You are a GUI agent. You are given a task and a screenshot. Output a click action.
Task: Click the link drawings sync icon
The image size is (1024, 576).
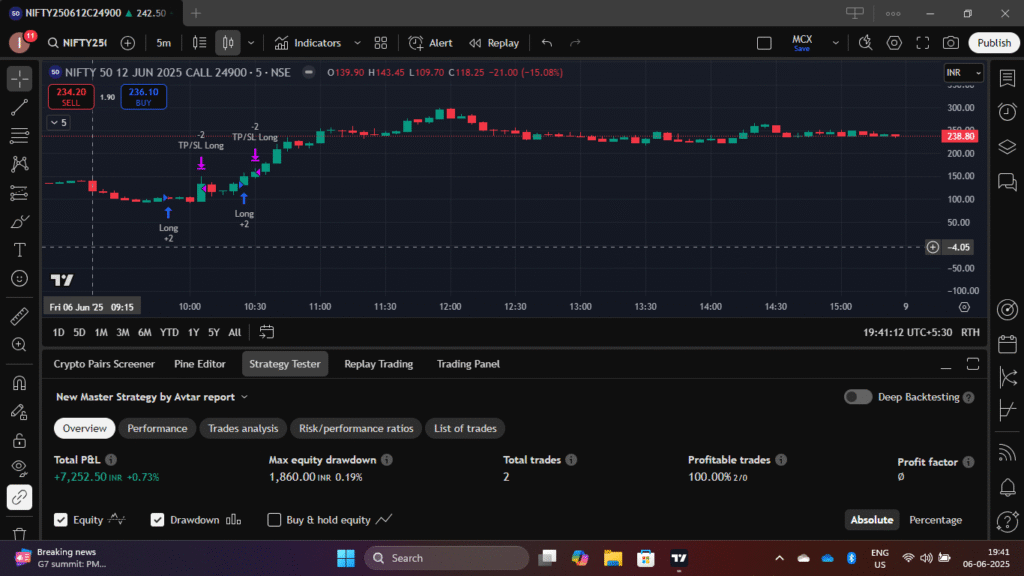point(20,498)
